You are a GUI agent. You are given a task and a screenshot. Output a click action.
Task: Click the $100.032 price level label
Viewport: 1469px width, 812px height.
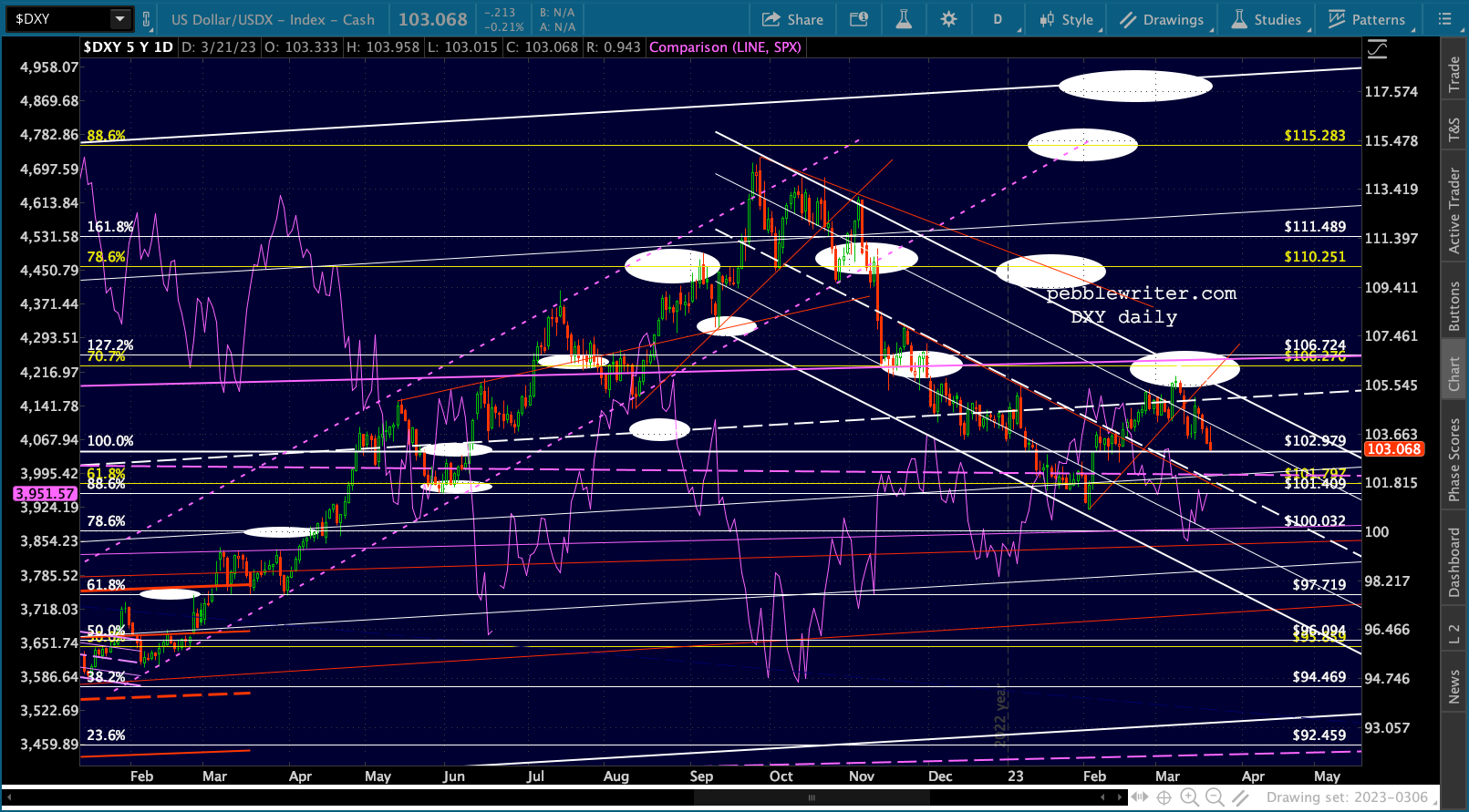coord(1314,520)
